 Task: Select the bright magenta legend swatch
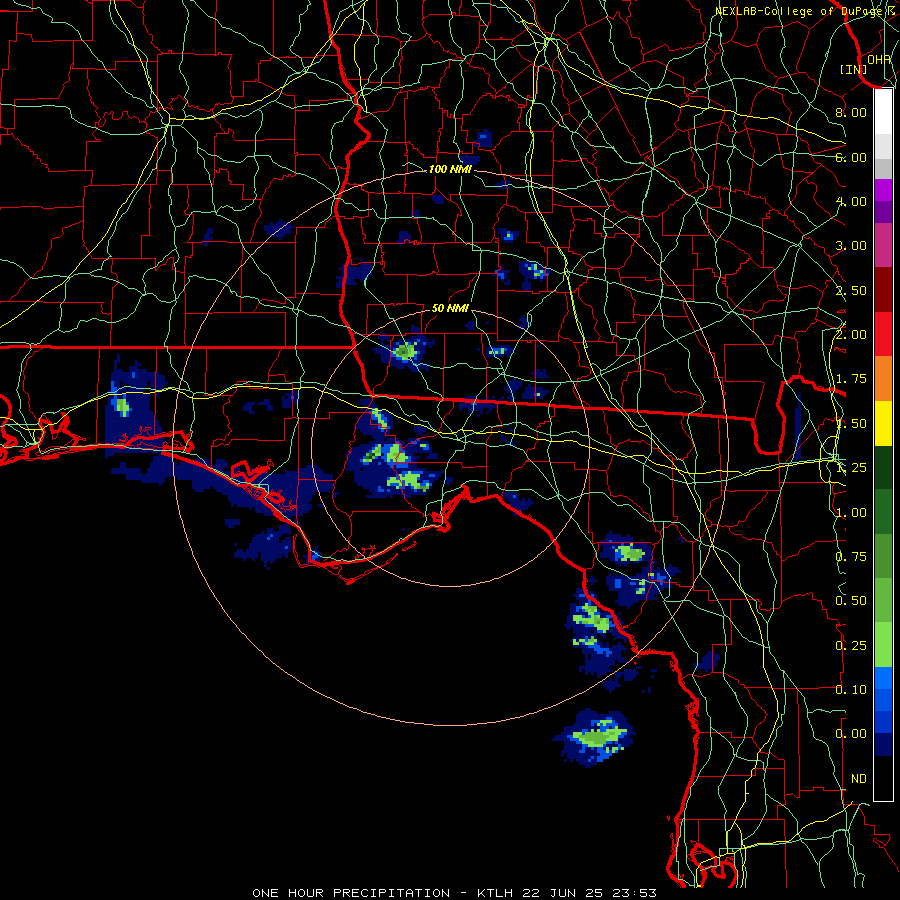883,189
